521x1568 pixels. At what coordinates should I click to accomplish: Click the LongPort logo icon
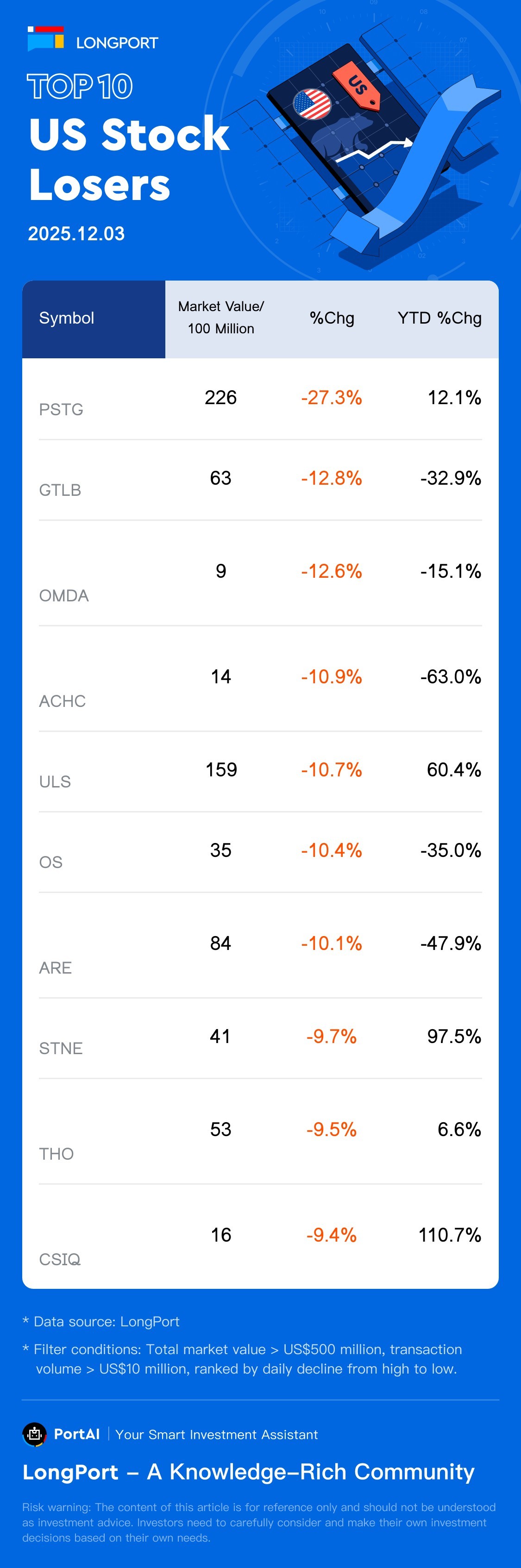(x=46, y=38)
